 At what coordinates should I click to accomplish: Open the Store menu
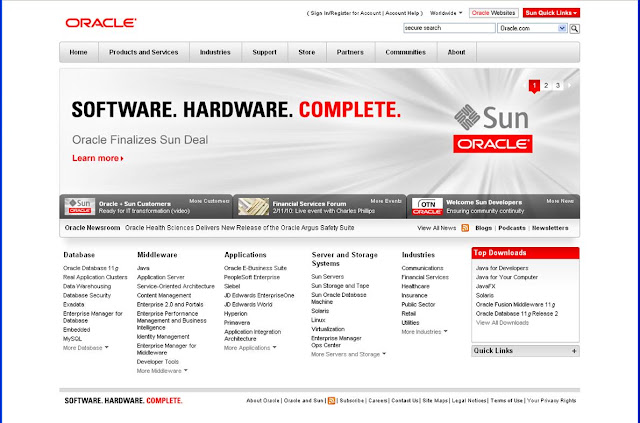click(x=307, y=52)
